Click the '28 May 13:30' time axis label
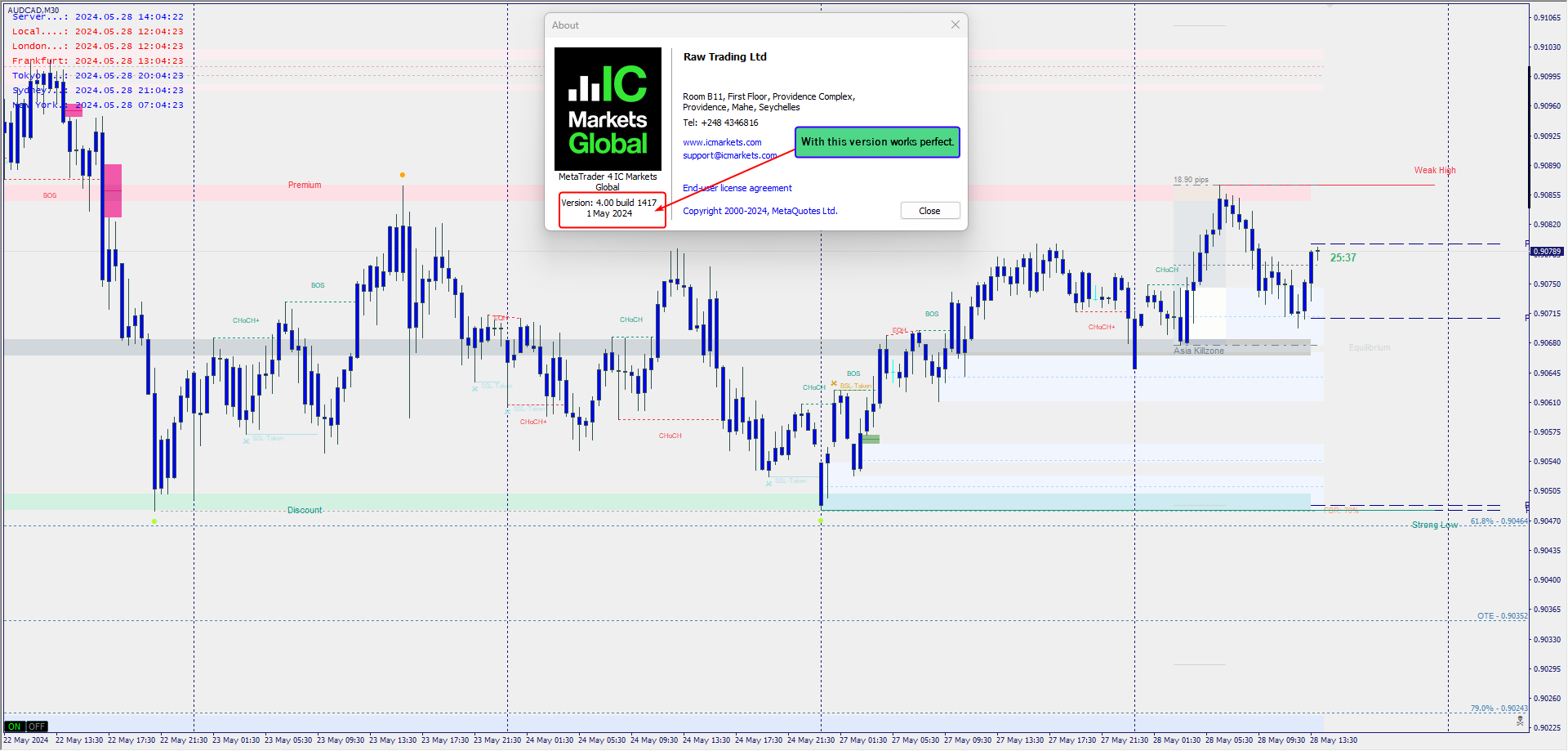 (x=1334, y=740)
